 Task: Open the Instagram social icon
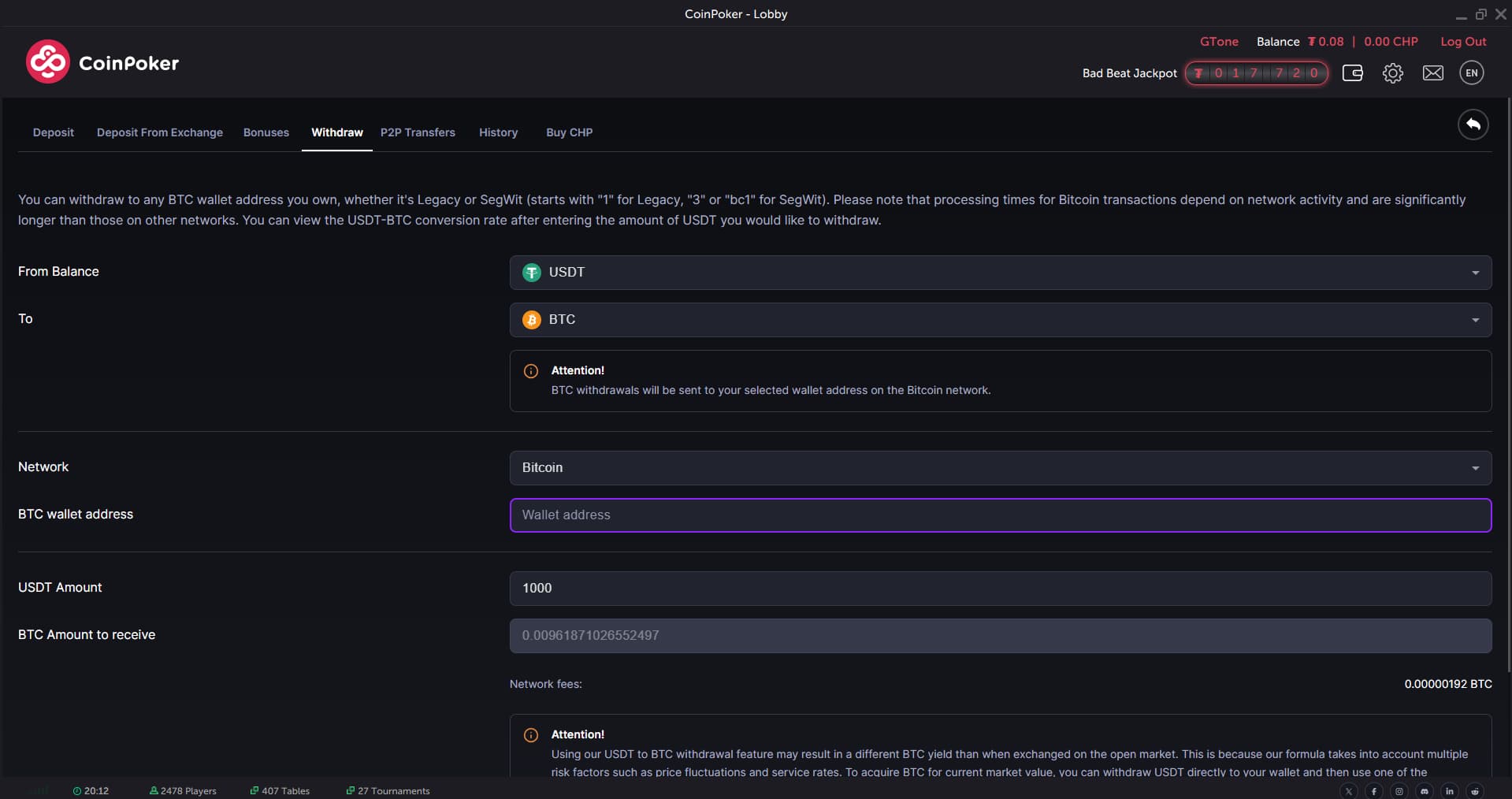pos(1399,791)
